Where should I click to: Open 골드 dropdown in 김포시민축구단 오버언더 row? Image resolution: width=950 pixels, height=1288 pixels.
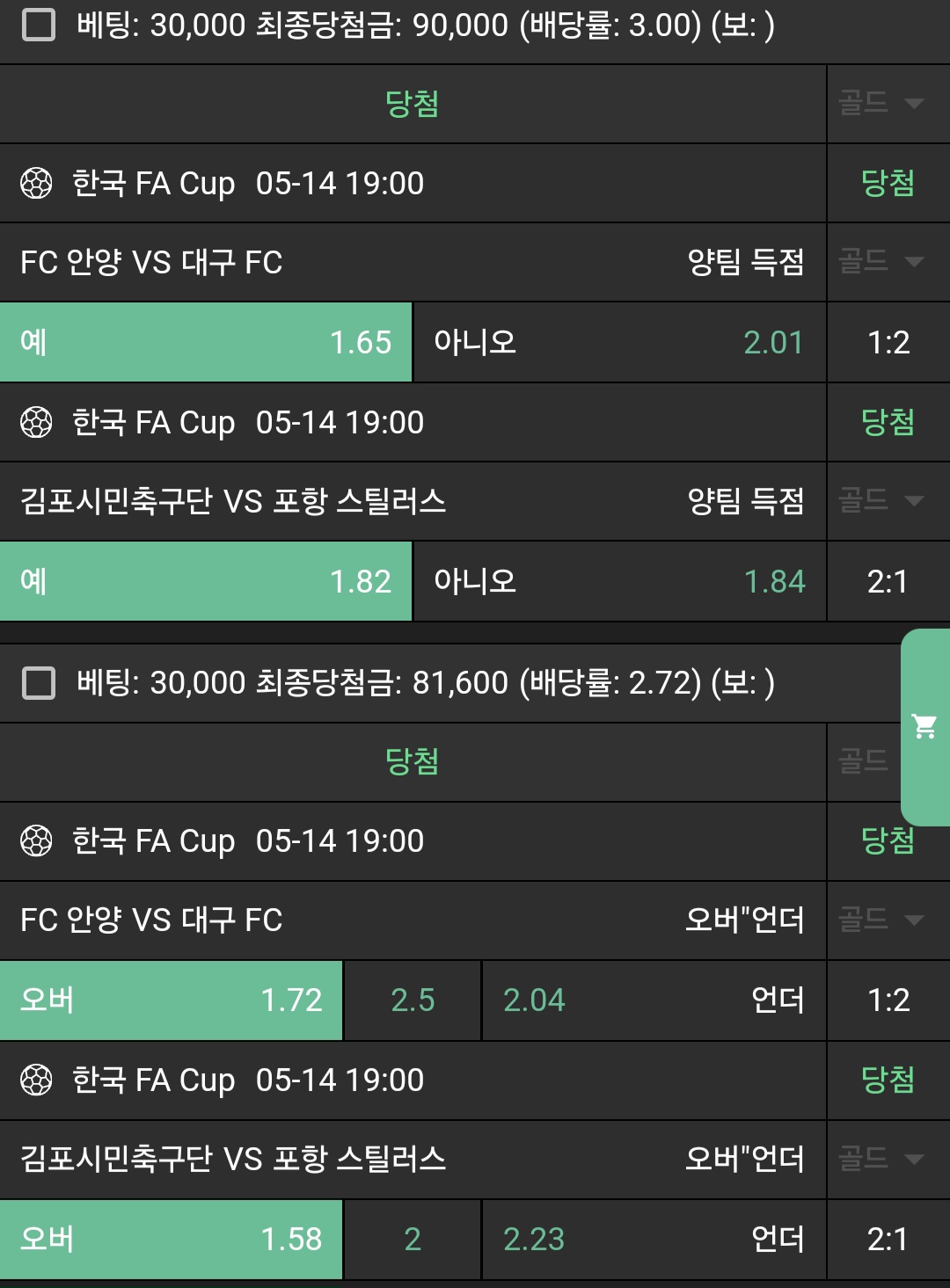(x=881, y=1158)
